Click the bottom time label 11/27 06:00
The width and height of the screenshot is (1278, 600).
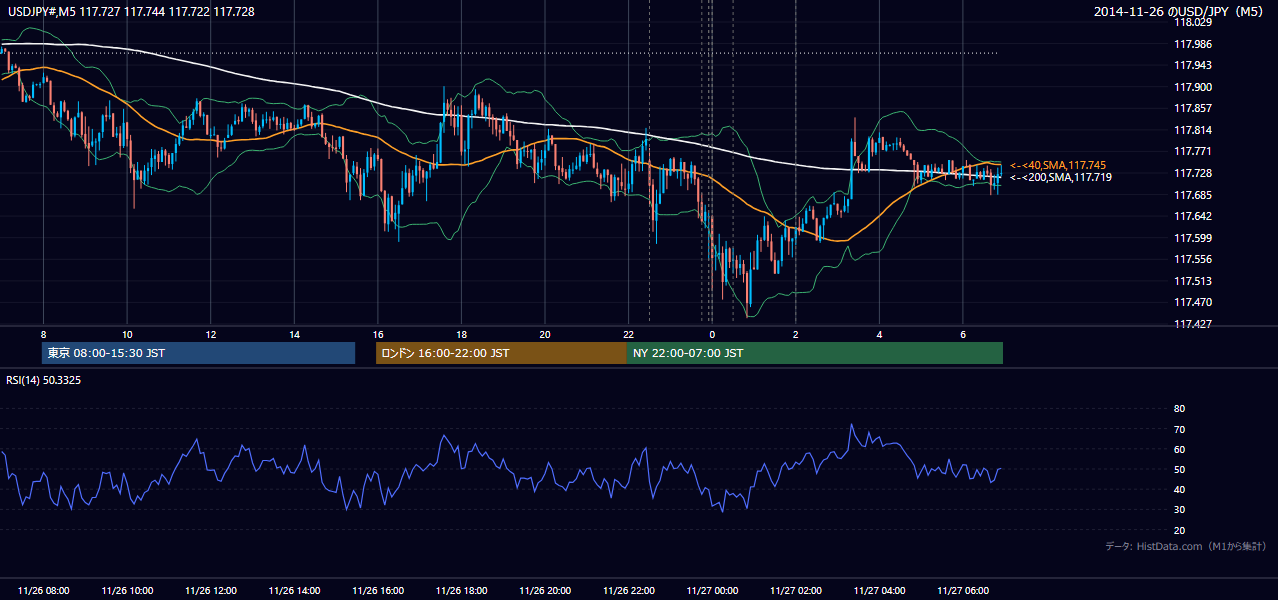tap(963, 591)
